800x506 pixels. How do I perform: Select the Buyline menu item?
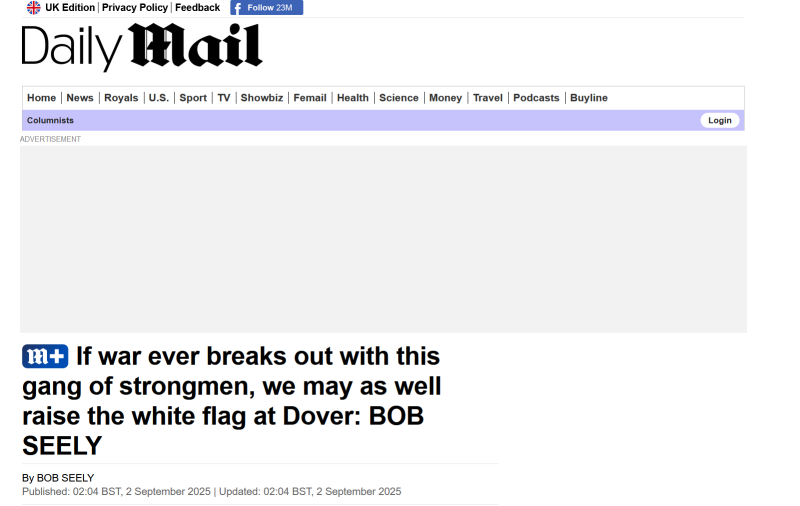(589, 98)
